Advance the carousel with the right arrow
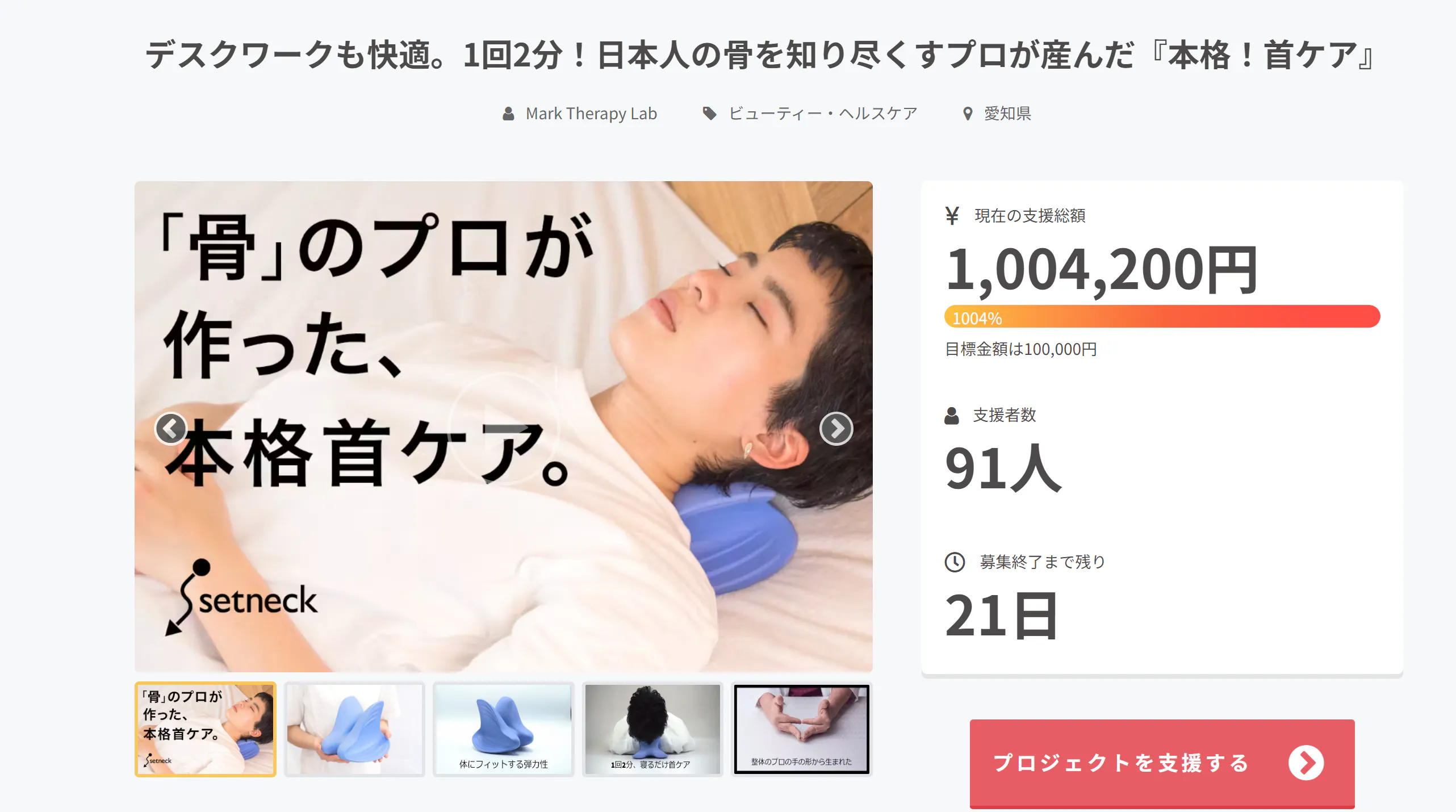1456x812 pixels. pyautogui.click(x=836, y=429)
